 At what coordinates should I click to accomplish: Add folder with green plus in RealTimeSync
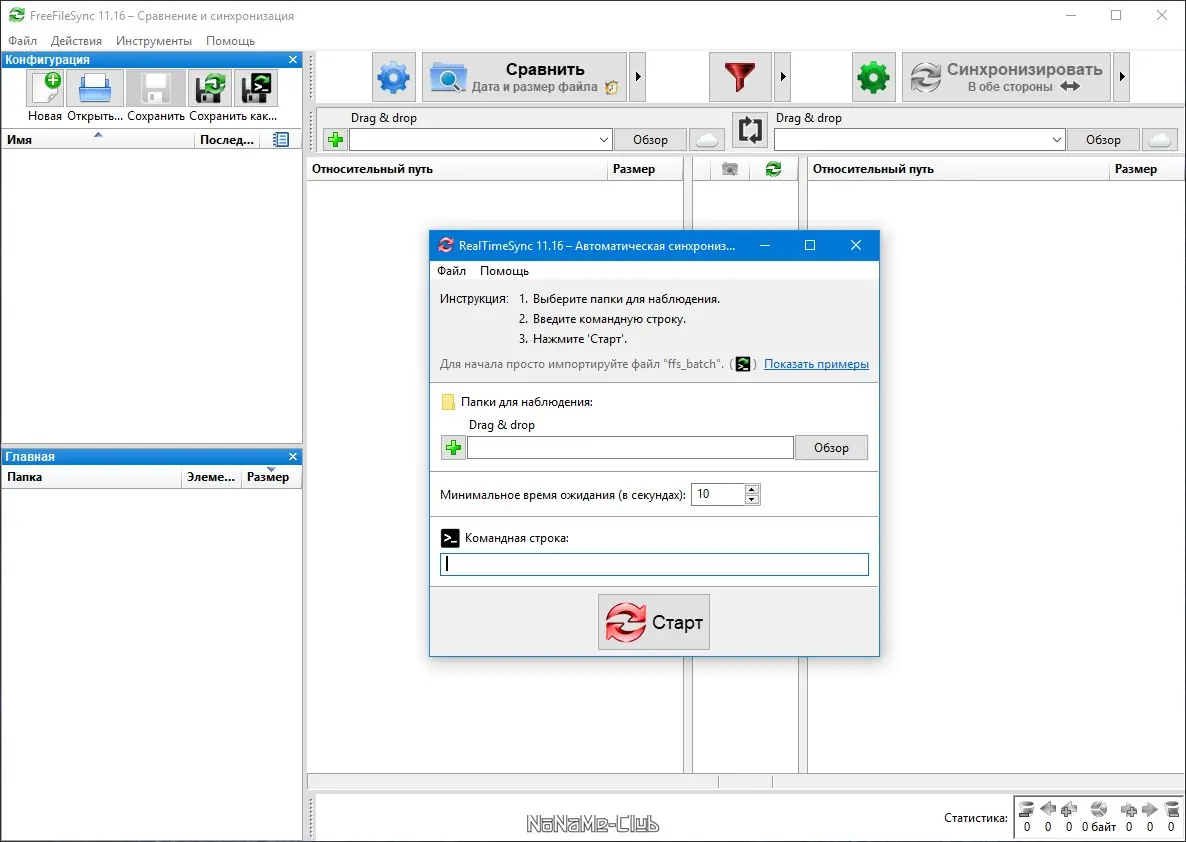coord(453,448)
